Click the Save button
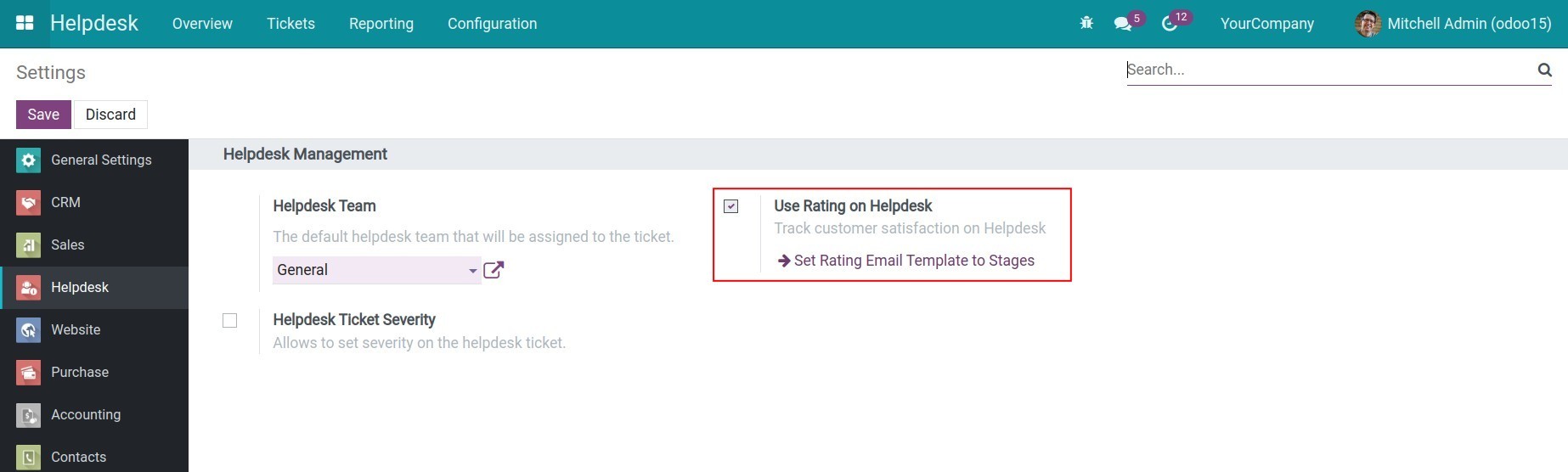Image resolution: width=1568 pixels, height=472 pixels. 43,115
